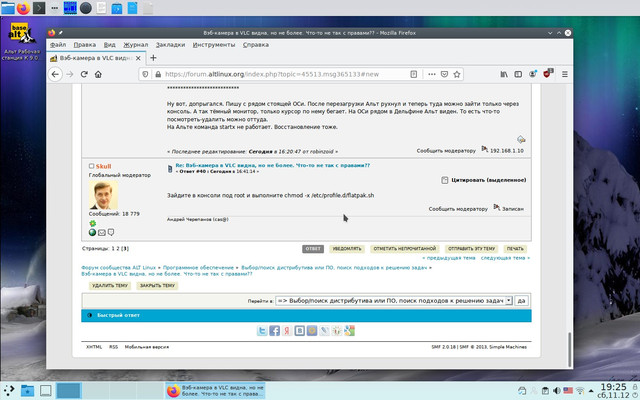Screen dimensions: 640x400
Task: Go back to the previous page
Action: pyautogui.click(x=55, y=74)
